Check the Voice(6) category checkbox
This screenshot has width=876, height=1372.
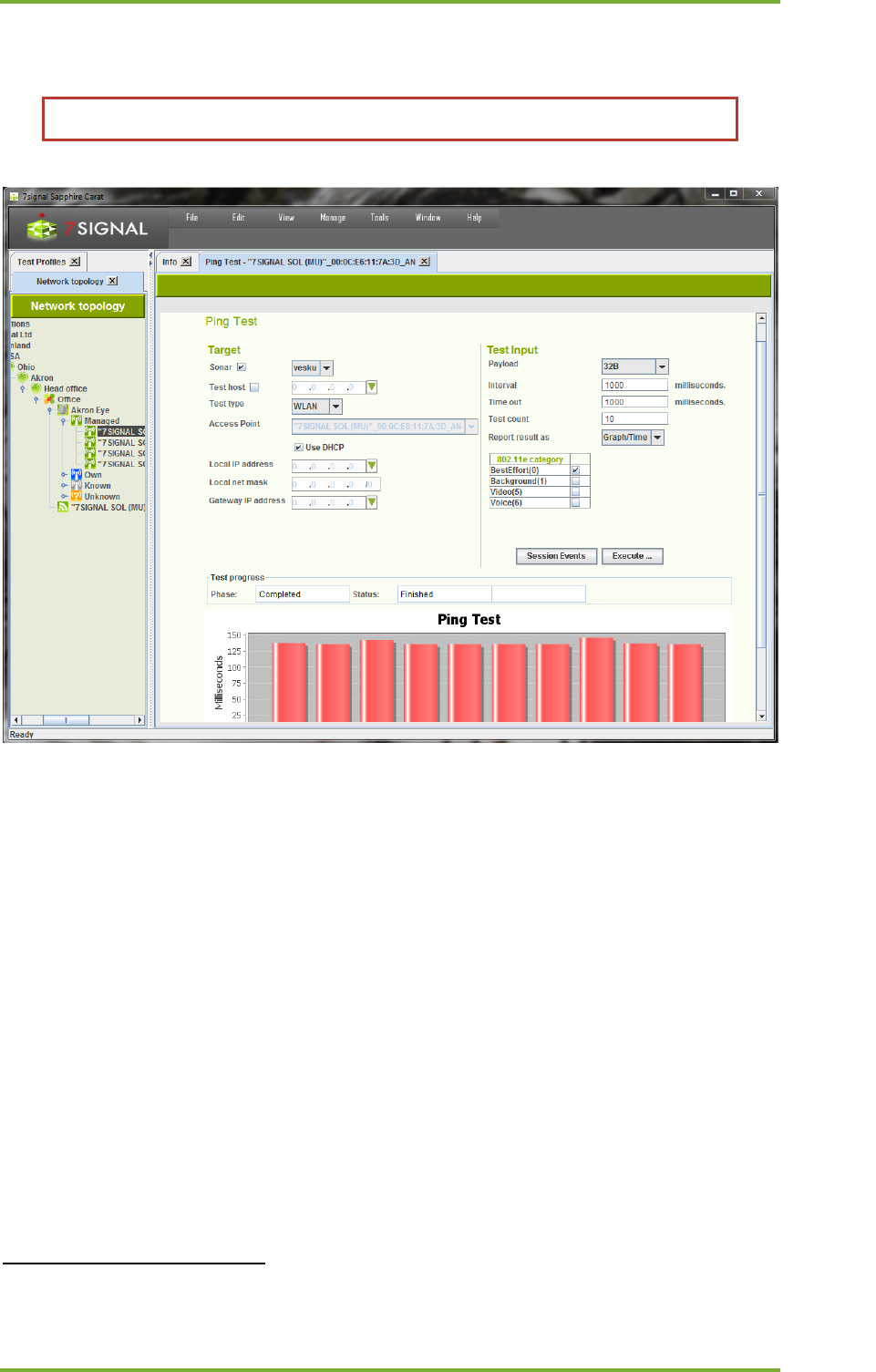575,502
